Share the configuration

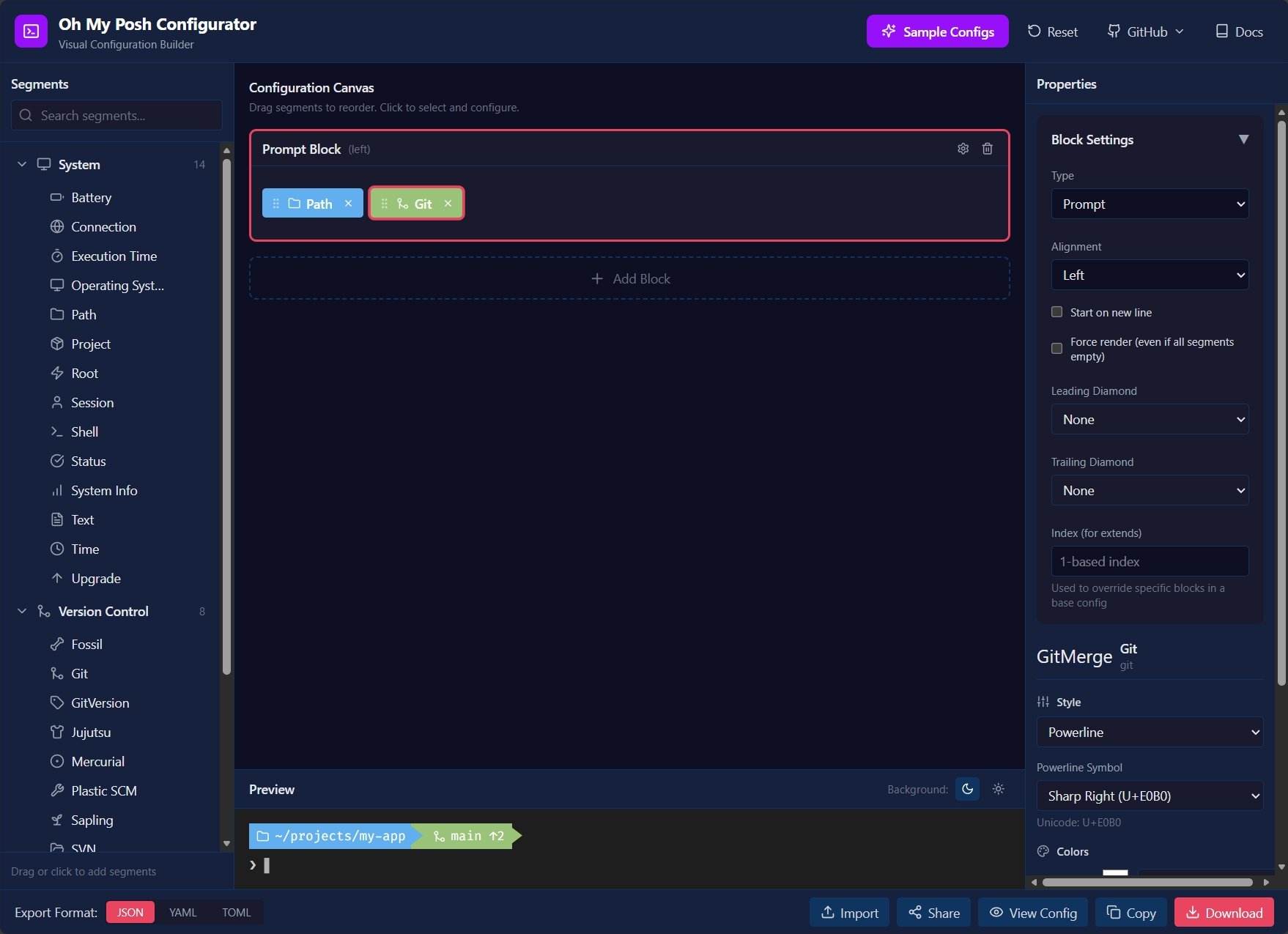coord(934,913)
